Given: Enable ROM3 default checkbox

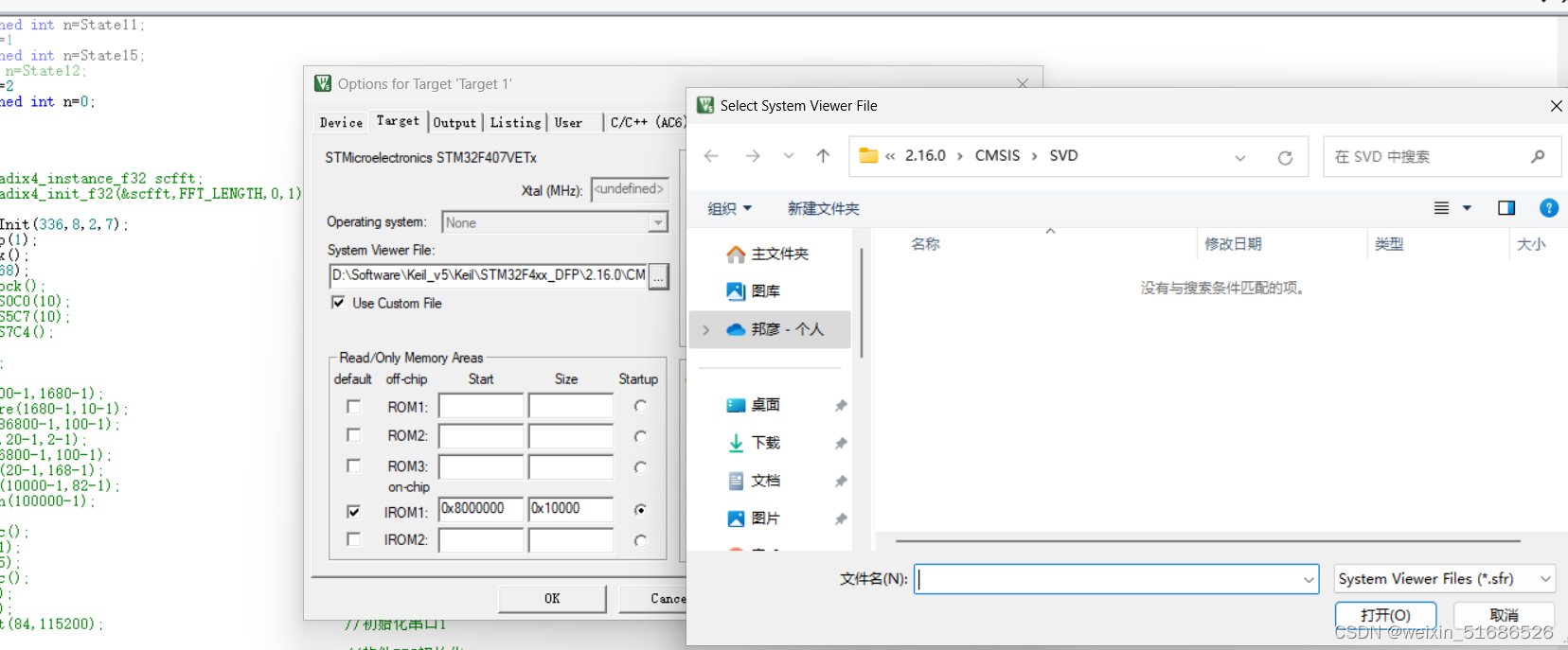Looking at the screenshot, I should (353, 466).
